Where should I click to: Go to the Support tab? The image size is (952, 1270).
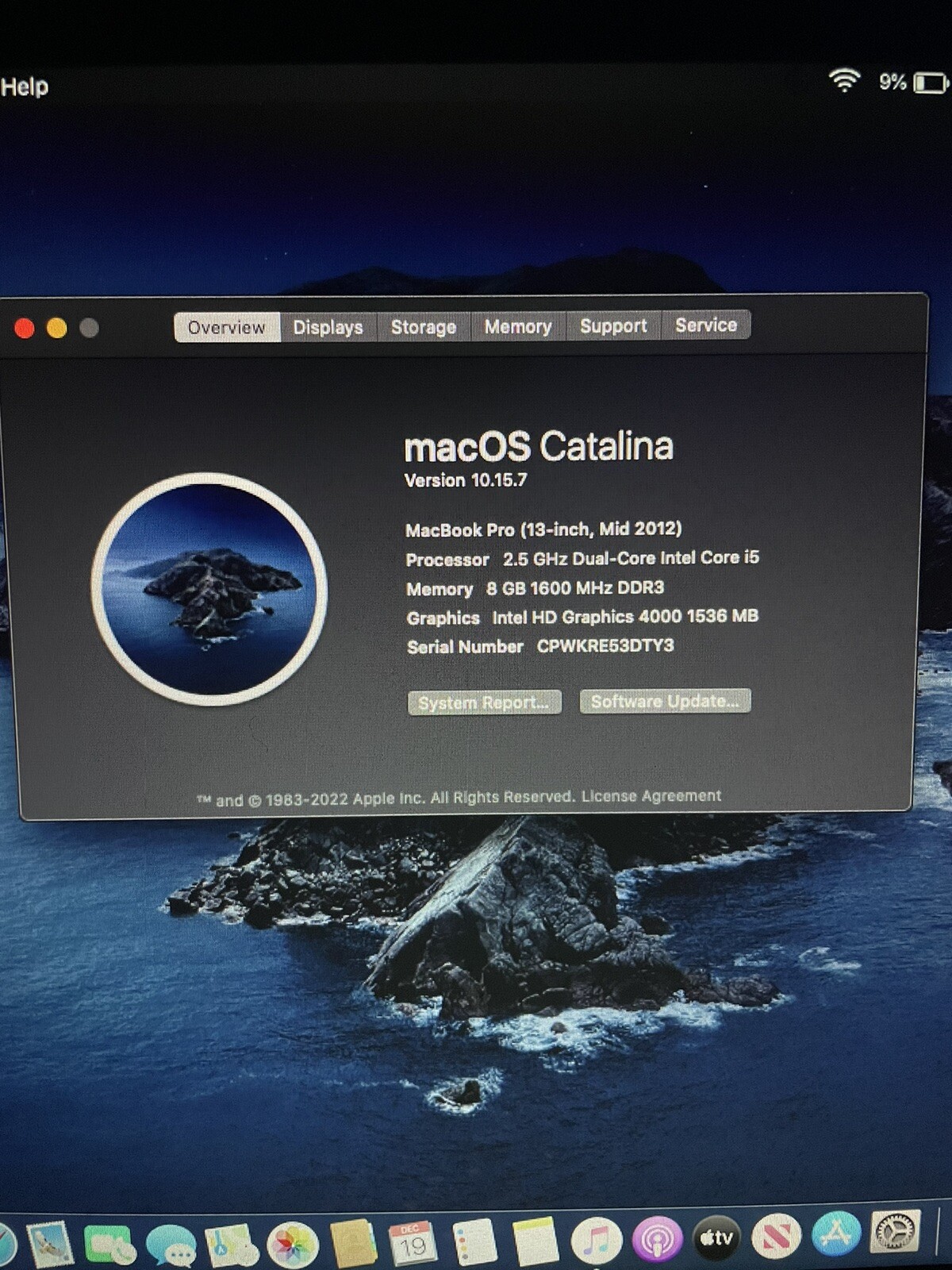click(x=613, y=325)
